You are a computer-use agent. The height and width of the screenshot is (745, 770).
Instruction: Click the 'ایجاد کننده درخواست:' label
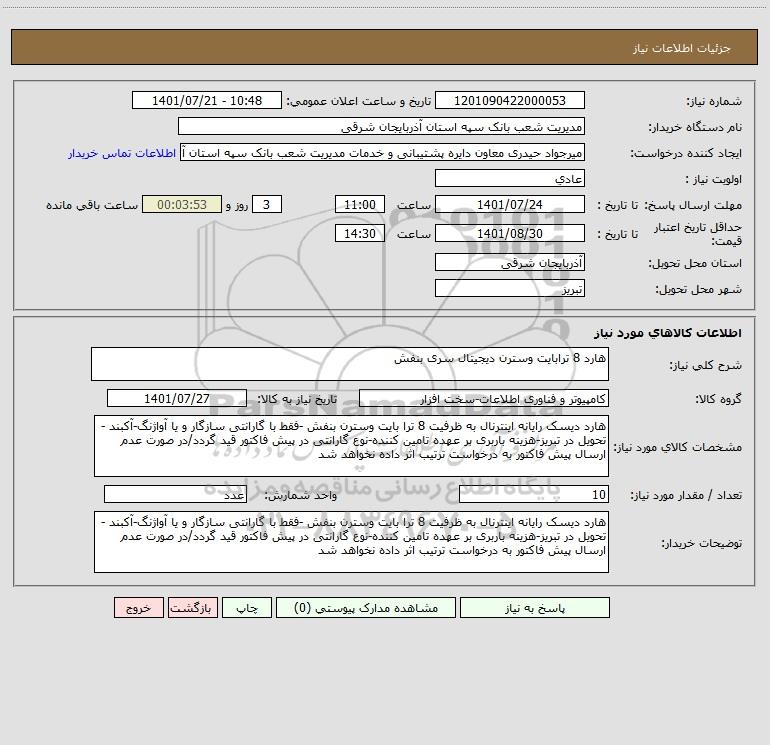click(x=686, y=153)
